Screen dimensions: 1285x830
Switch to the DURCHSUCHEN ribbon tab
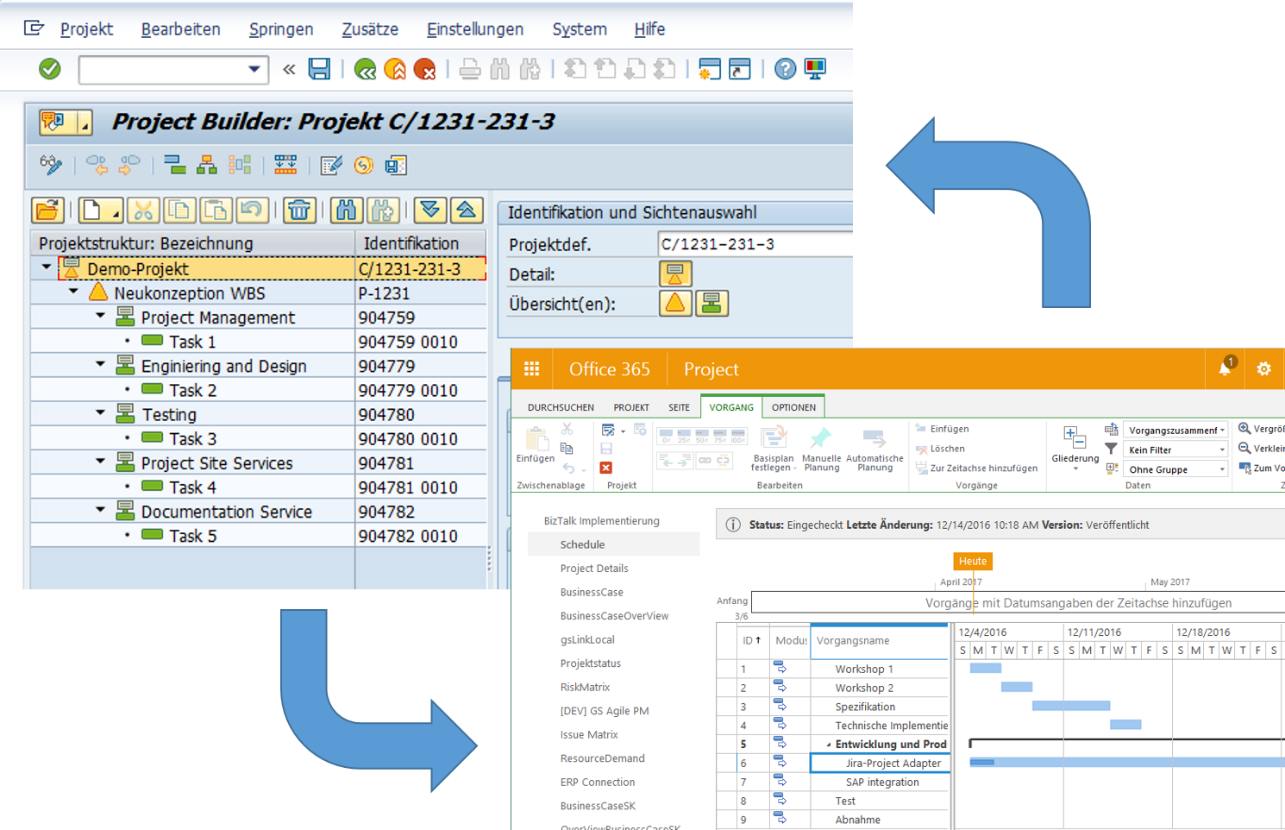pyautogui.click(x=561, y=407)
